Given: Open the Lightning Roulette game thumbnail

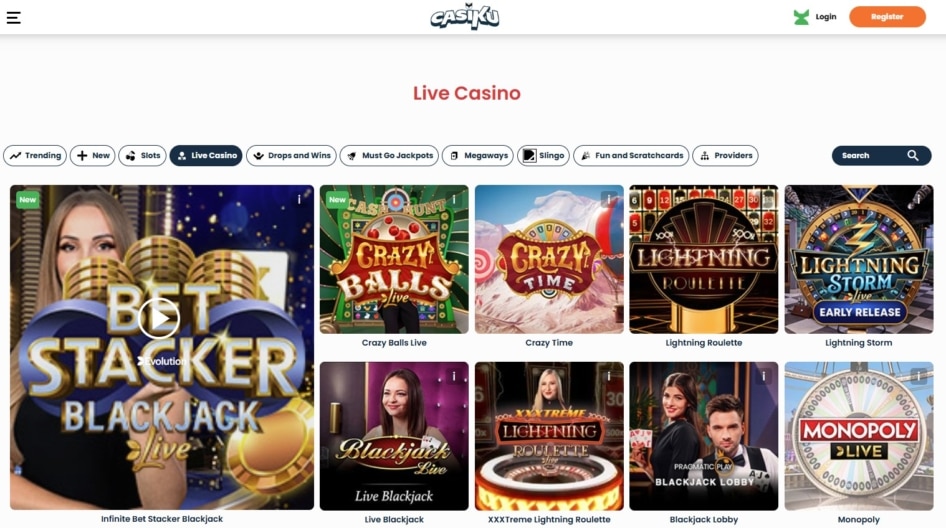Looking at the screenshot, I should (x=703, y=259).
